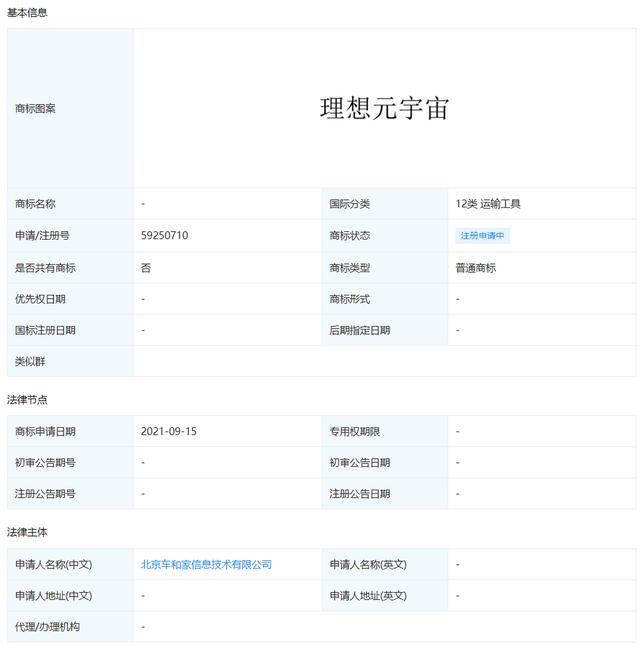Click the 优先权日期 label
Viewport: 640px width, 646px height.
point(40,299)
